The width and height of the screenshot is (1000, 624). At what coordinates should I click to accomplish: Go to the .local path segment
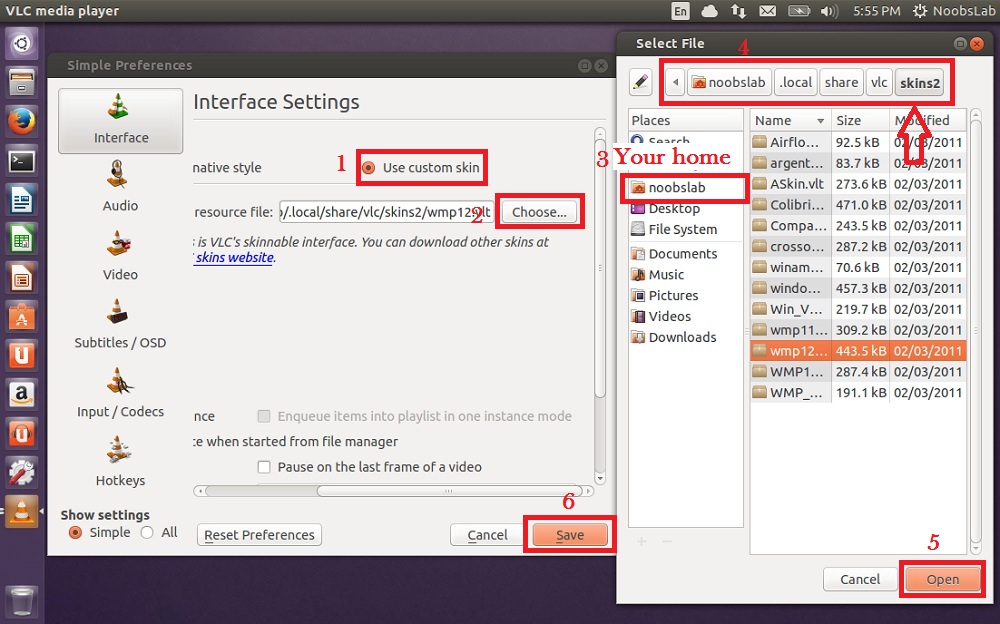[x=795, y=82]
